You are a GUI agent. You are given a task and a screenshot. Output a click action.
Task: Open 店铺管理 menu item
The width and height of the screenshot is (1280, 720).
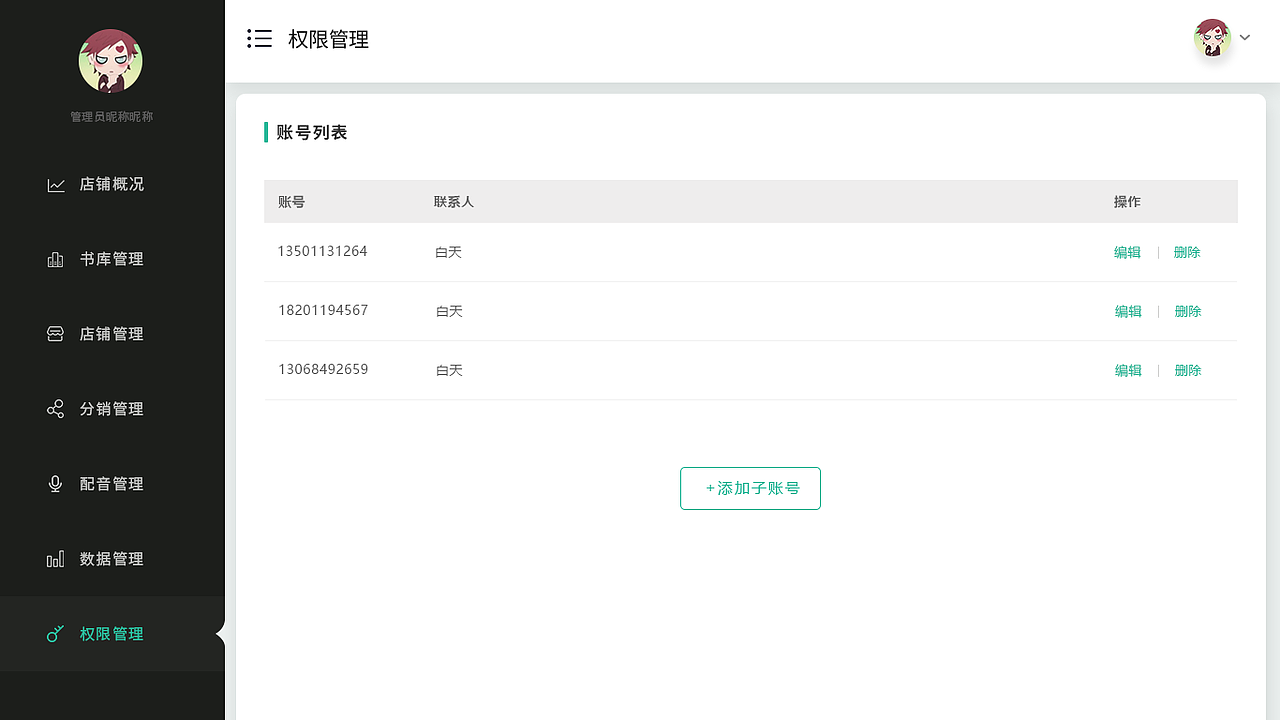112,334
